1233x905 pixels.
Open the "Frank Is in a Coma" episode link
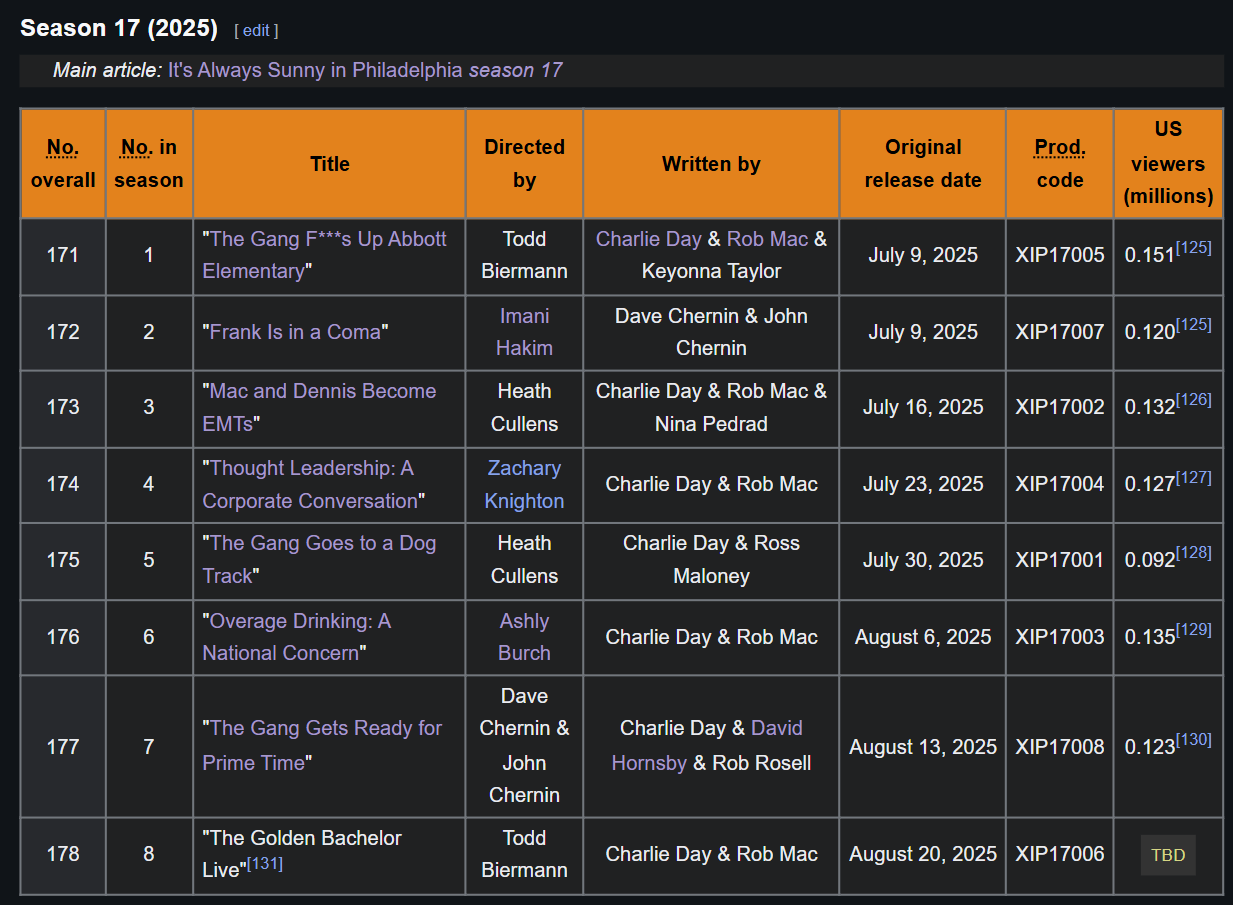click(x=295, y=332)
